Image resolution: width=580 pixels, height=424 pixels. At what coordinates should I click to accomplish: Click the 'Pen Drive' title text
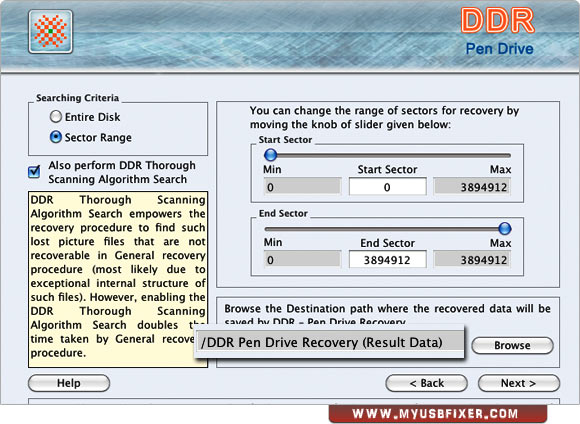499,48
